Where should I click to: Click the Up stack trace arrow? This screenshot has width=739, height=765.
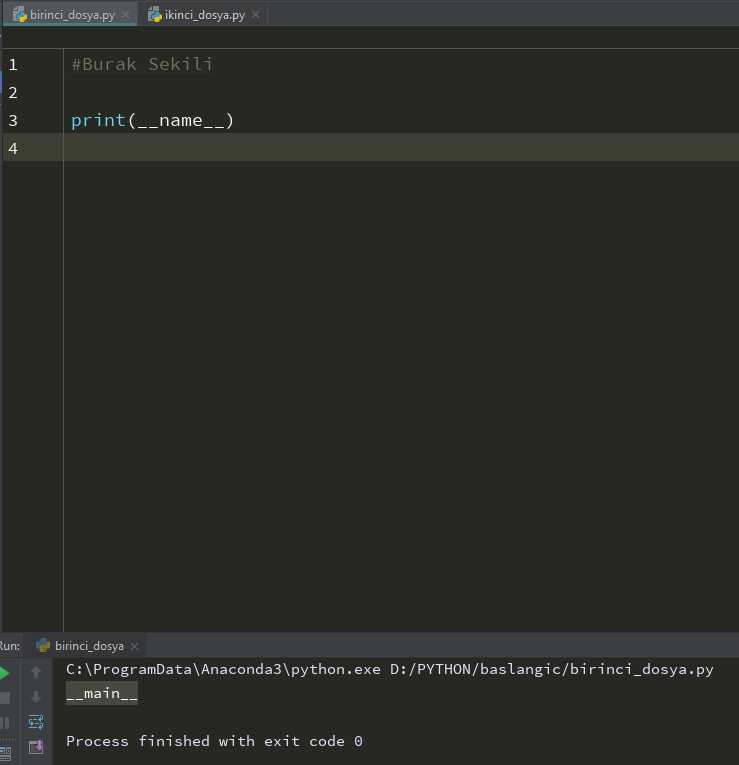(36, 672)
